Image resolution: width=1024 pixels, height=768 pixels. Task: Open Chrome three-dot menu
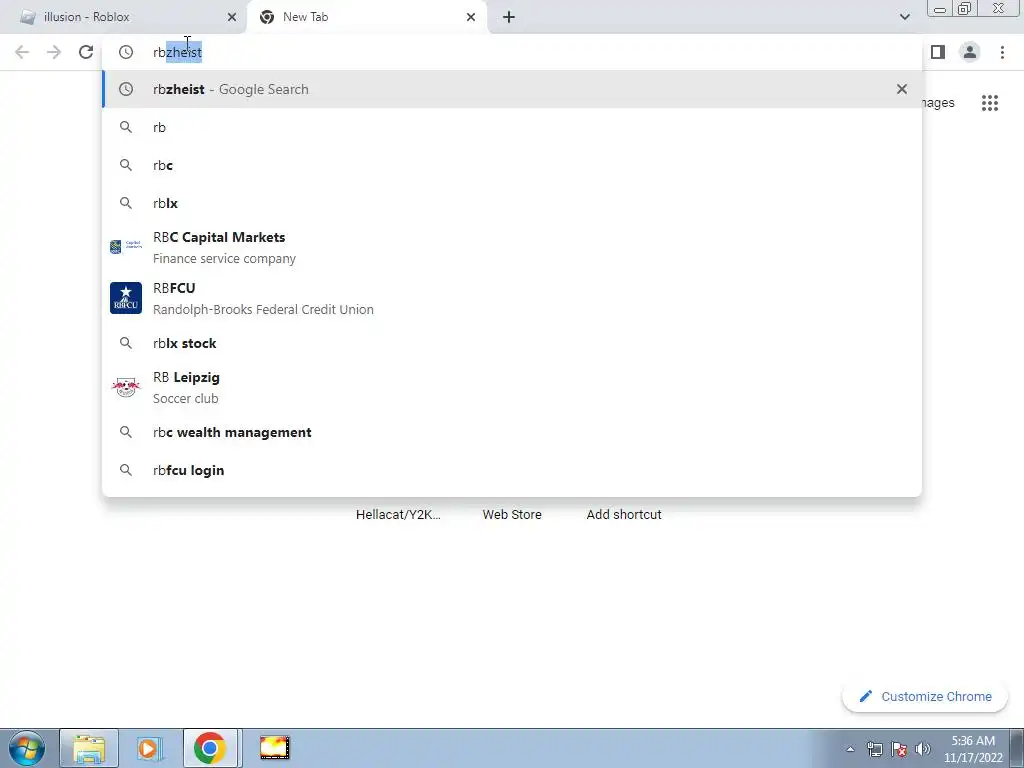[1002, 52]
